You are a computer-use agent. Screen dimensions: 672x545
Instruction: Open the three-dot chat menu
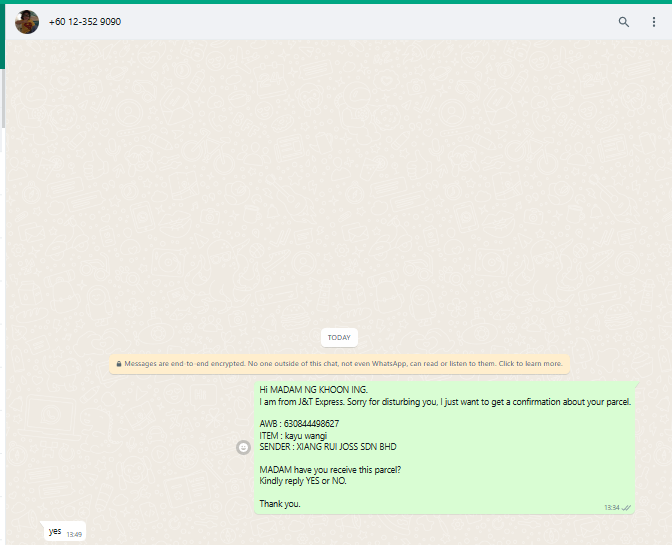point(654,22)
